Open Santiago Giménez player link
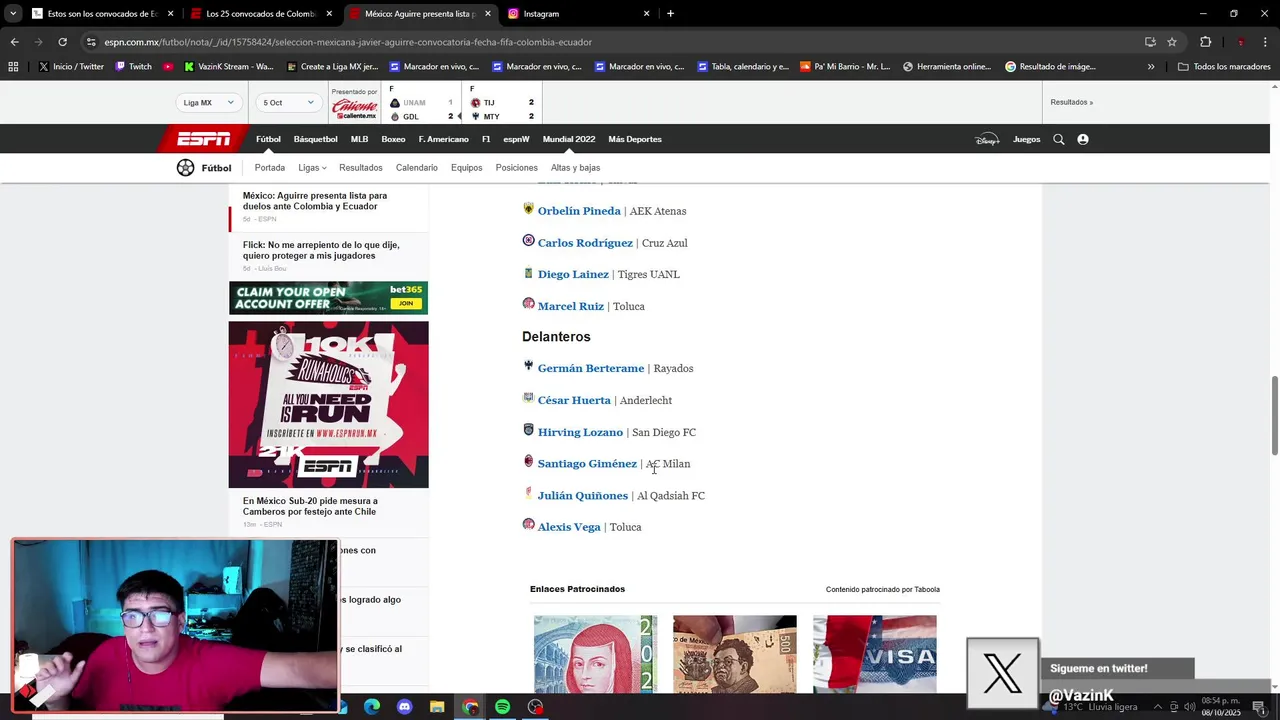Image resolution: width=1280 pixels, height=720 pixels. pos(587,464)
